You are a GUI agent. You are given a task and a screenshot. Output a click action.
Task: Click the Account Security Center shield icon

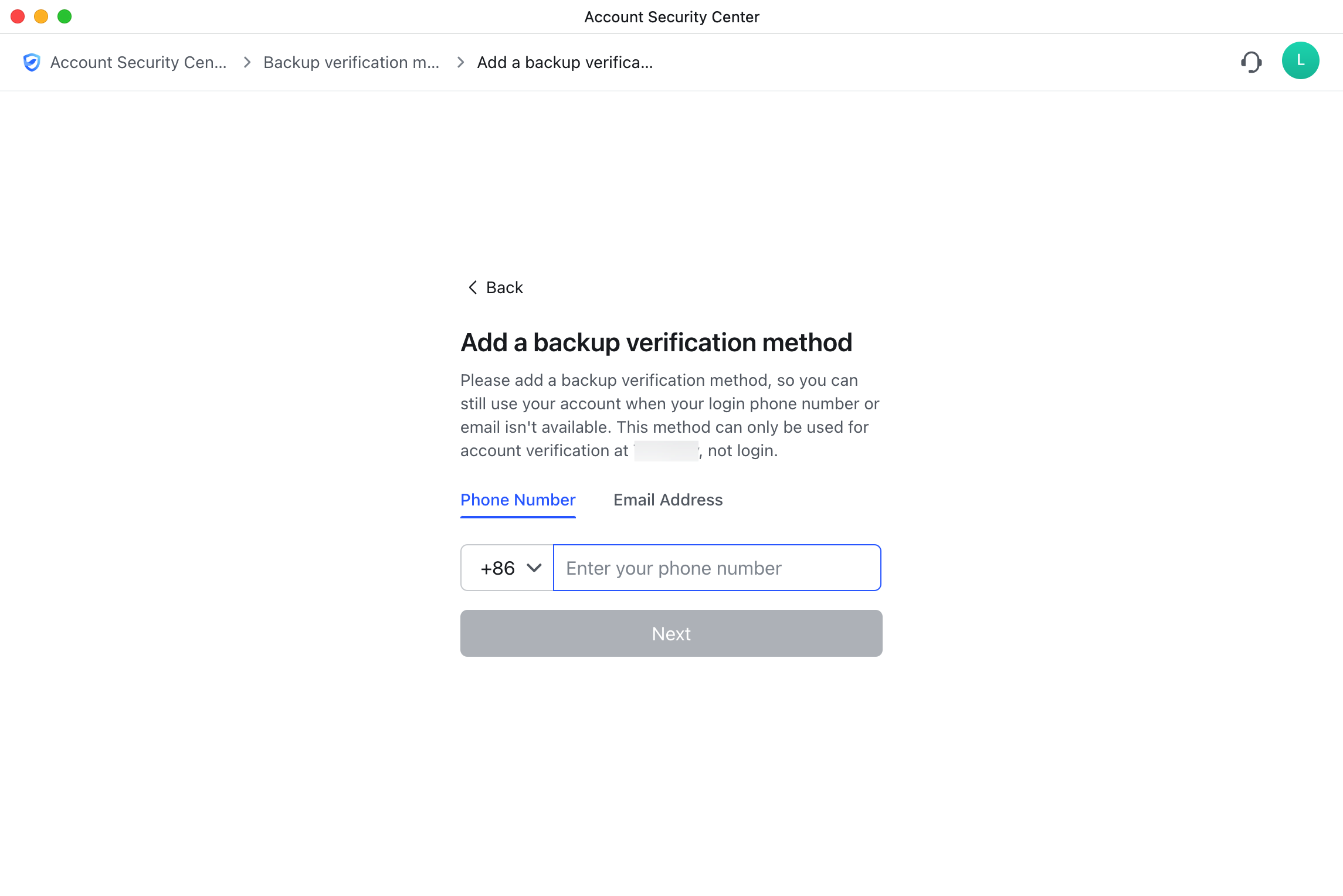[x=32, y=62]
